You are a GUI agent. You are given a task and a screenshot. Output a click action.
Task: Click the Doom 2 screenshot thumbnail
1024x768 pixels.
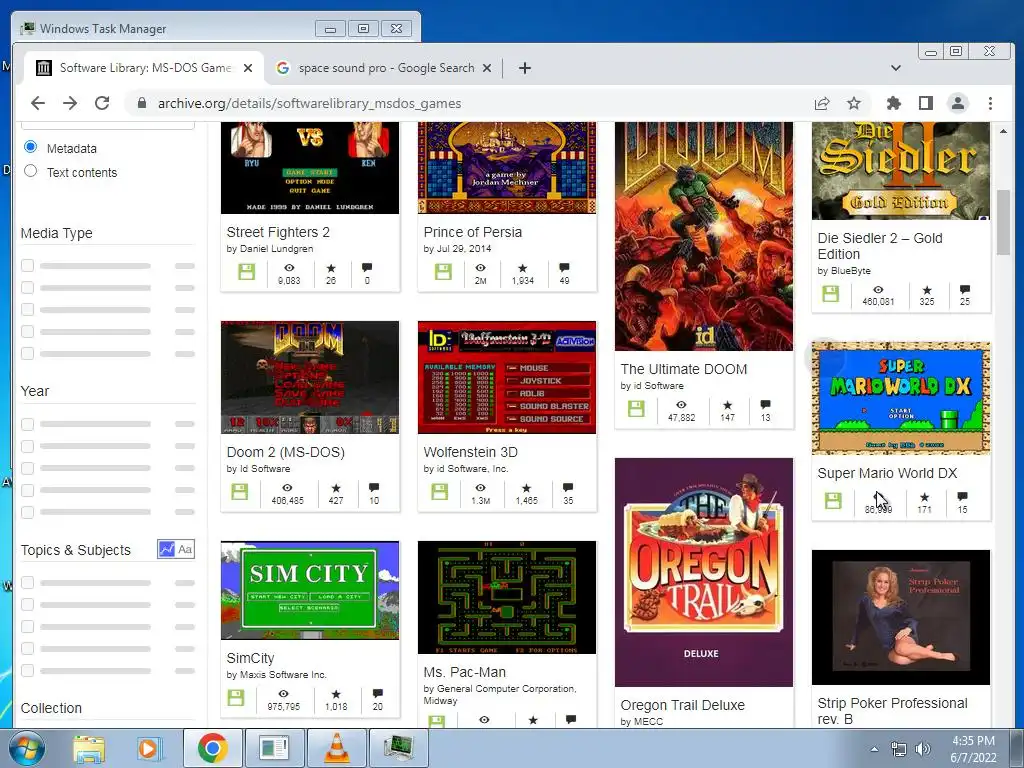tap(310, 377)
